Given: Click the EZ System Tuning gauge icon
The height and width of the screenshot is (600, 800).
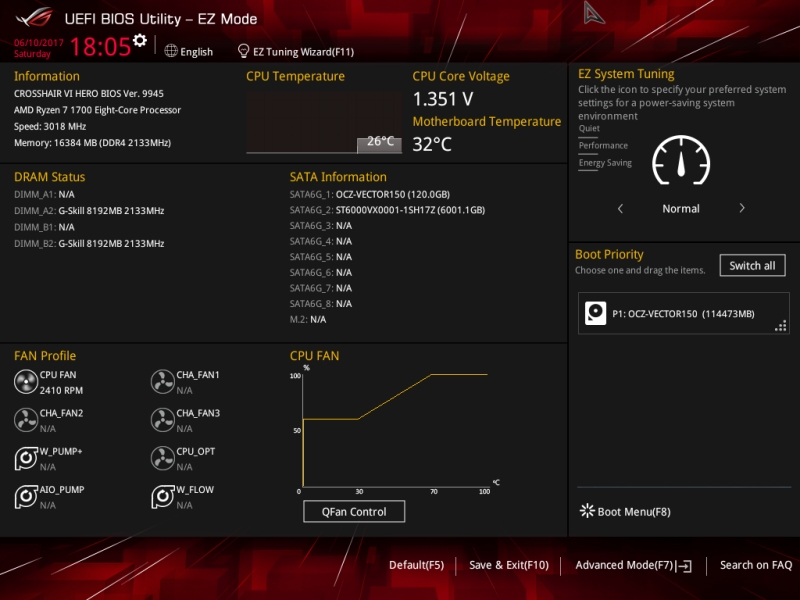Looking at the screenshot, I should (x=681, y=161).
